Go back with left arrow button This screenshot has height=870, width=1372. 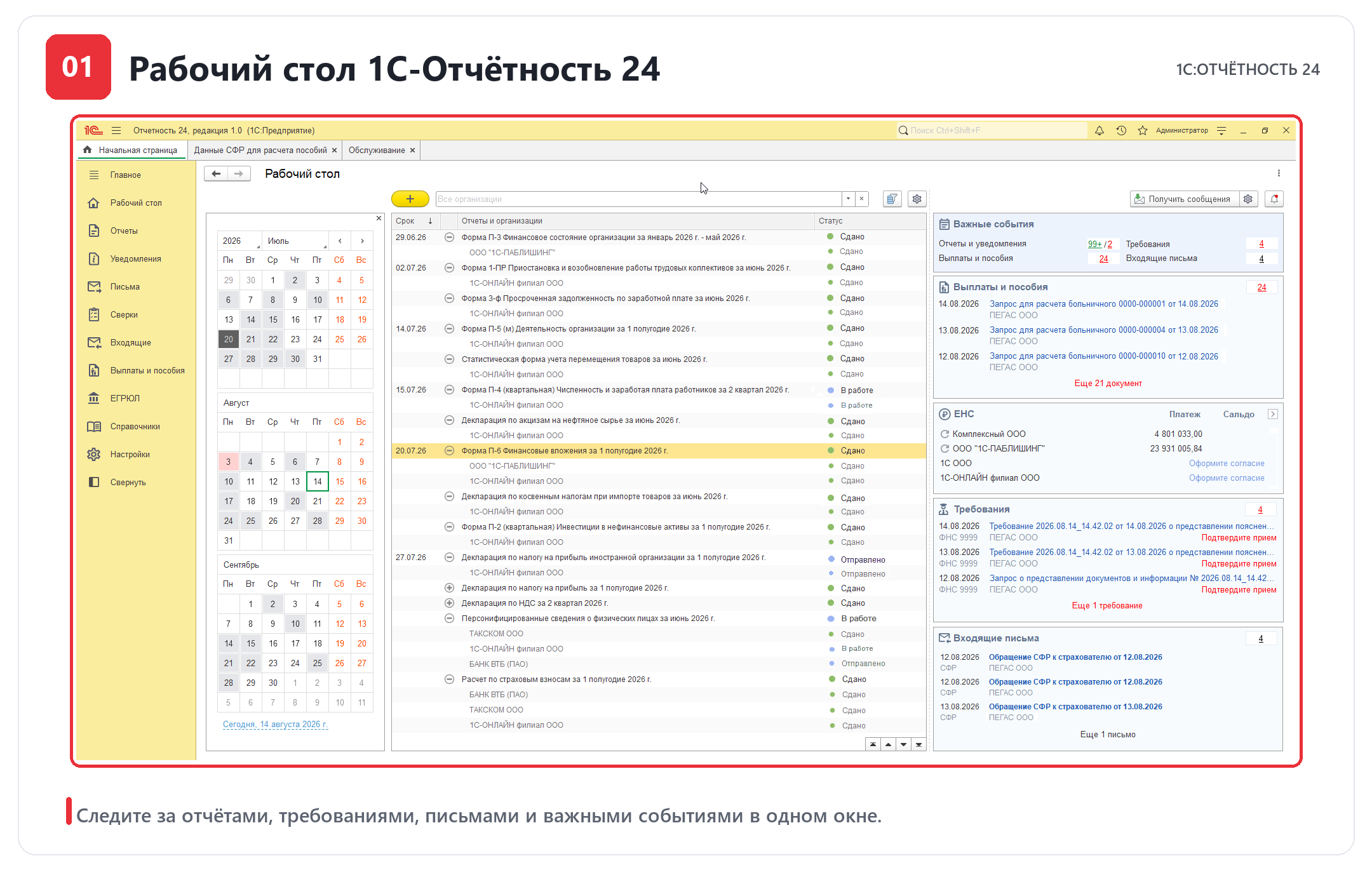tap(216, 173)
